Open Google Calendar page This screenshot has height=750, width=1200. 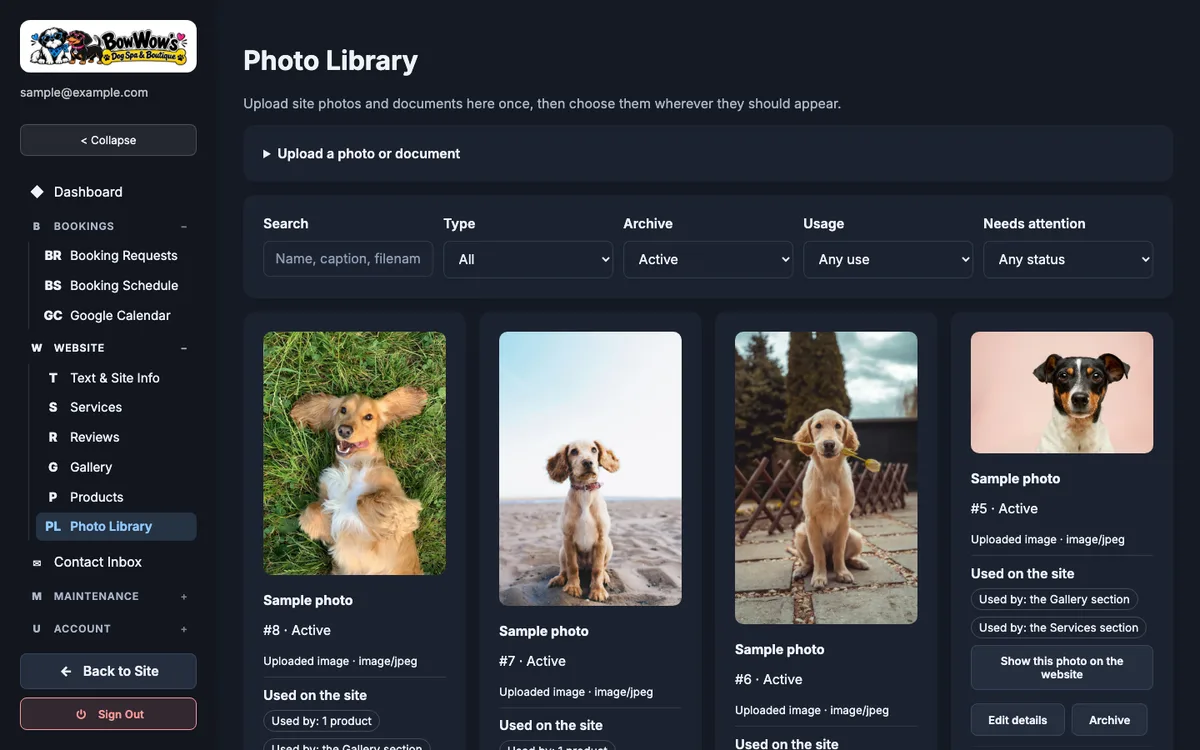coord(116,316)
